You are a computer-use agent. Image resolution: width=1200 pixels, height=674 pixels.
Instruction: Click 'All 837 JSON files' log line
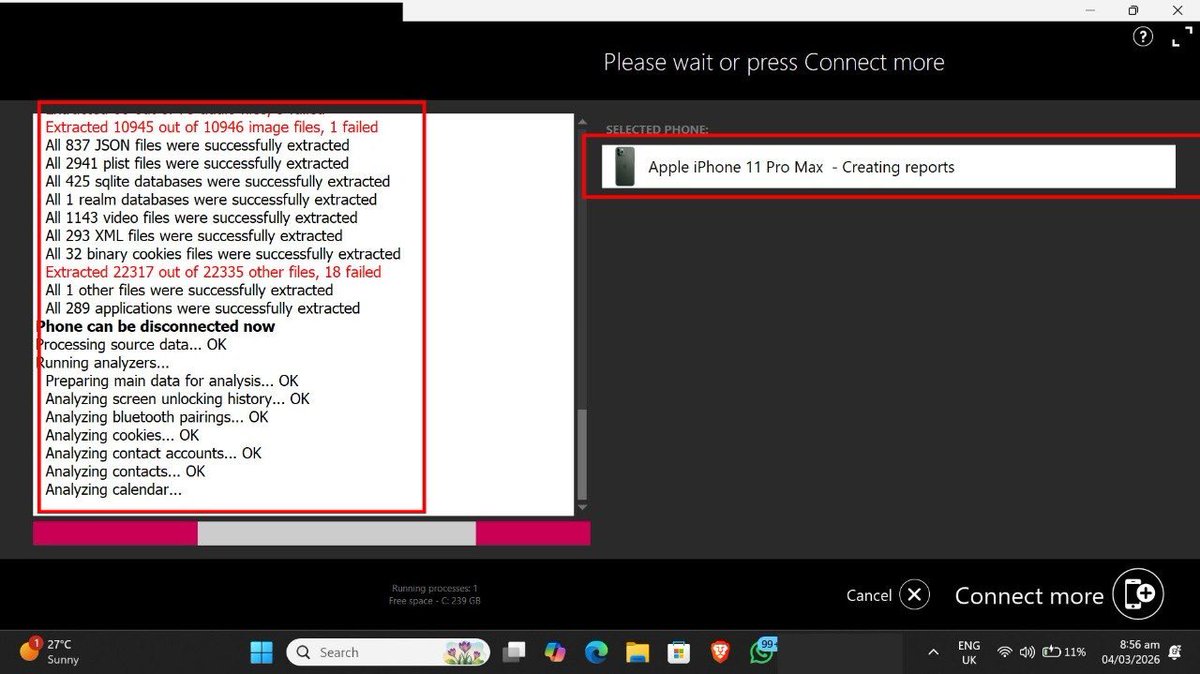pyautogui.click(x=197, y=145)
